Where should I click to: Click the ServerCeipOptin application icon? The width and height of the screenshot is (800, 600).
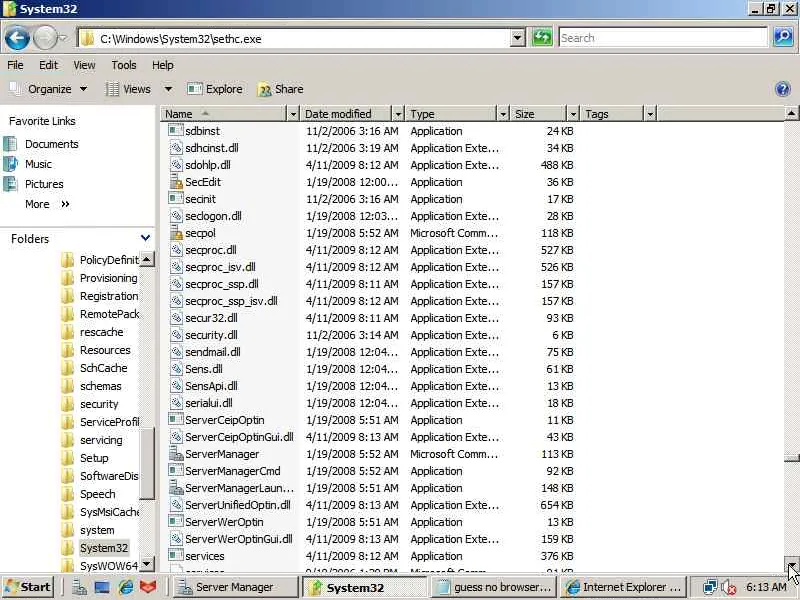click(176, 419)
